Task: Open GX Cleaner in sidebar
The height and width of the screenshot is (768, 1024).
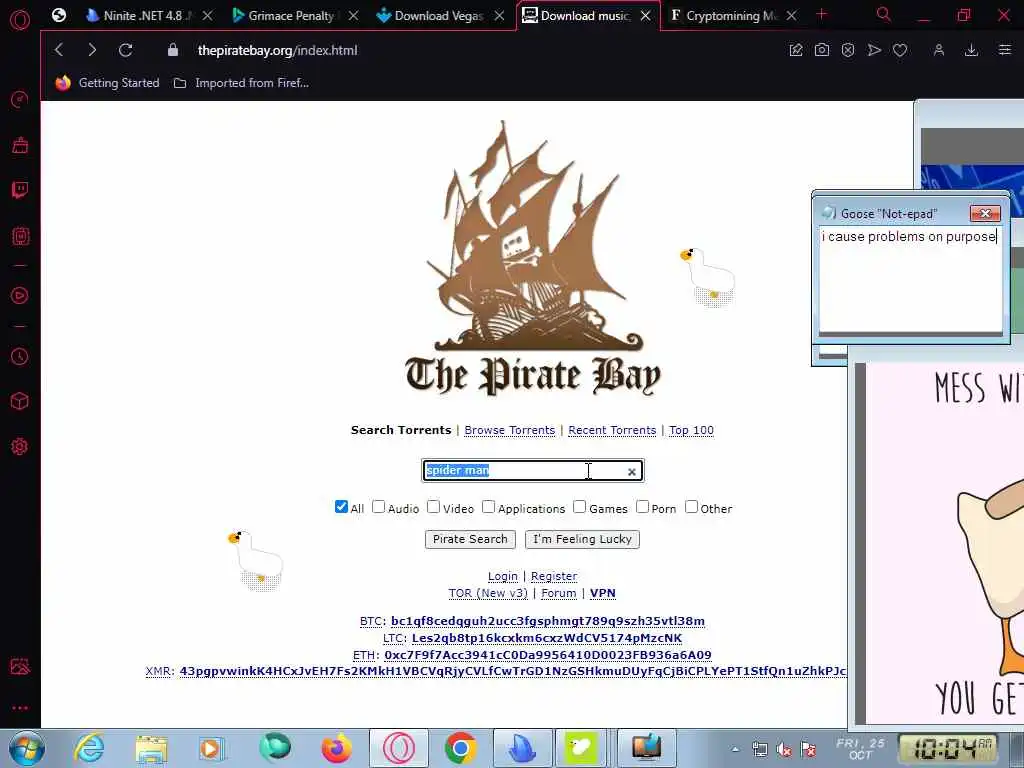Action: tap(20, 145)
